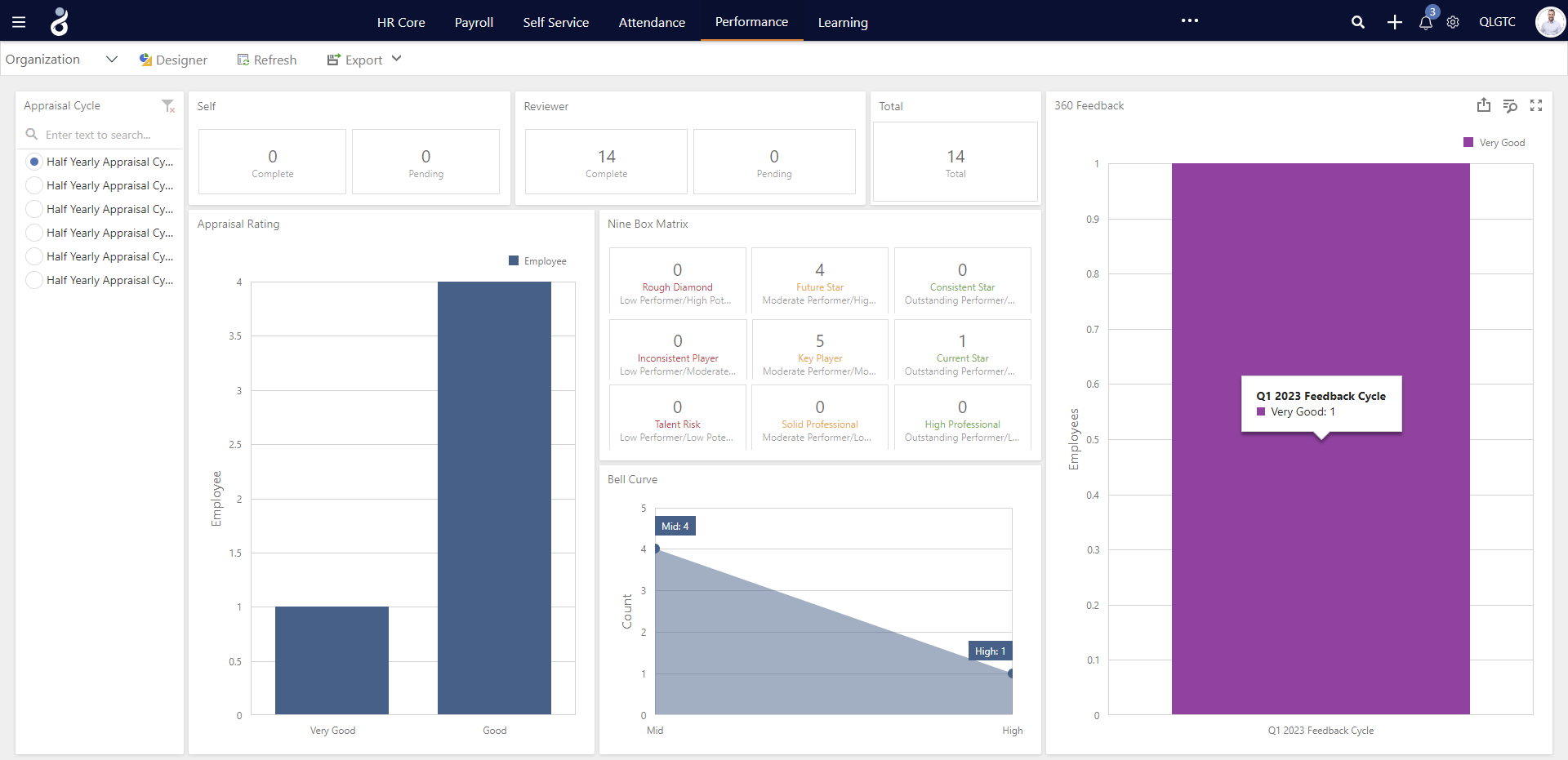Open settings via the gear icon
The image size is (1568, 760).
1453,22
